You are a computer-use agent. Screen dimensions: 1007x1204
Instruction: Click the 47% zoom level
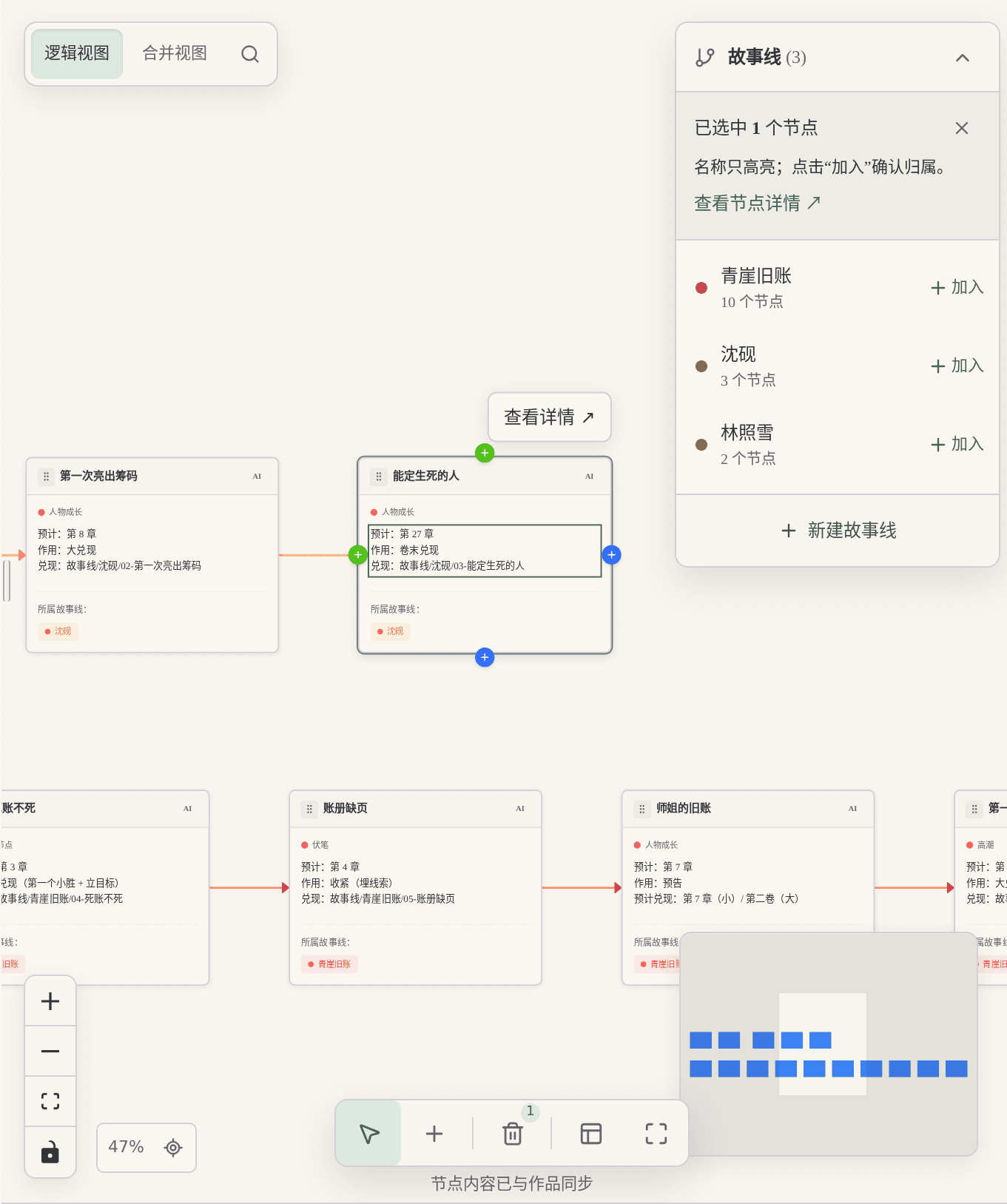coord(126,1147)
